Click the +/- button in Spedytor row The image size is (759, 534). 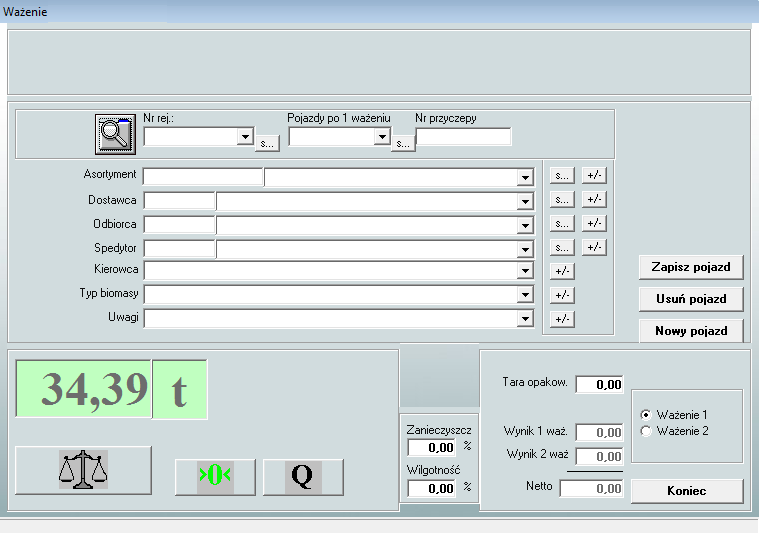(594, 247)
